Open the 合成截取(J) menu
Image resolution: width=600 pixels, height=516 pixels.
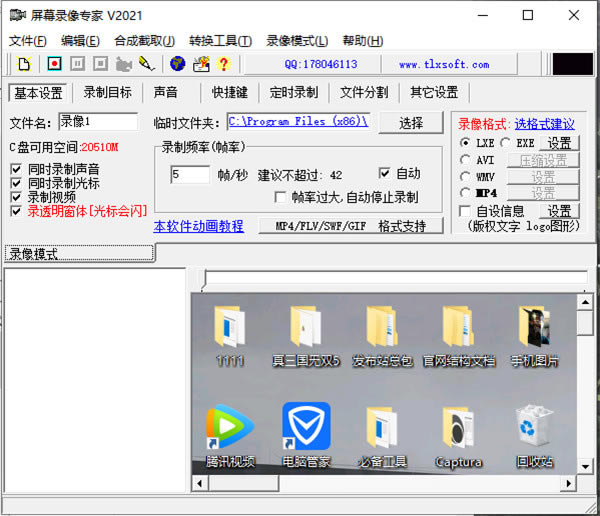coord(145,41)
